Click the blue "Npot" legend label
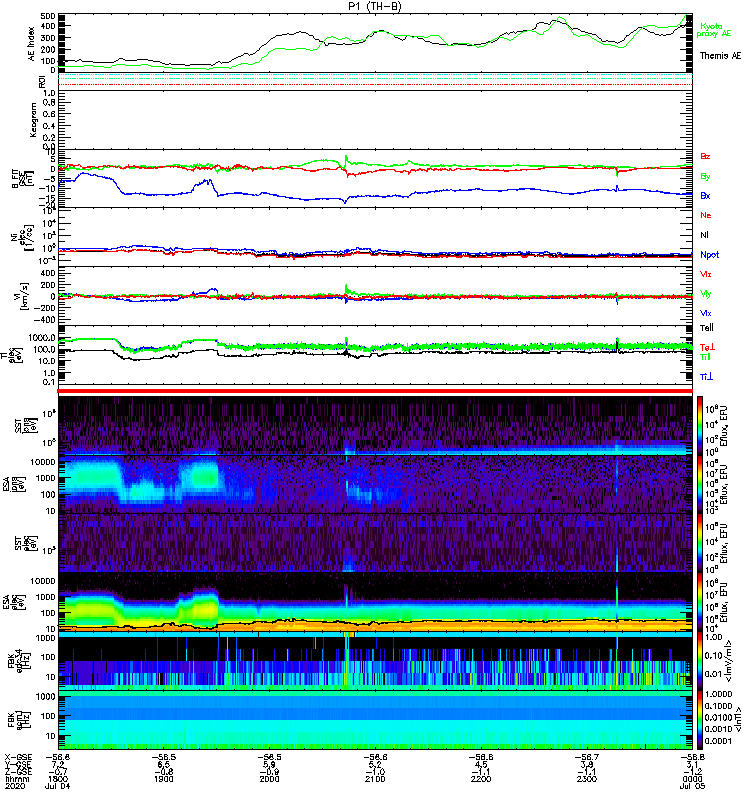This screenshot has height=800, width=750. 709,255
